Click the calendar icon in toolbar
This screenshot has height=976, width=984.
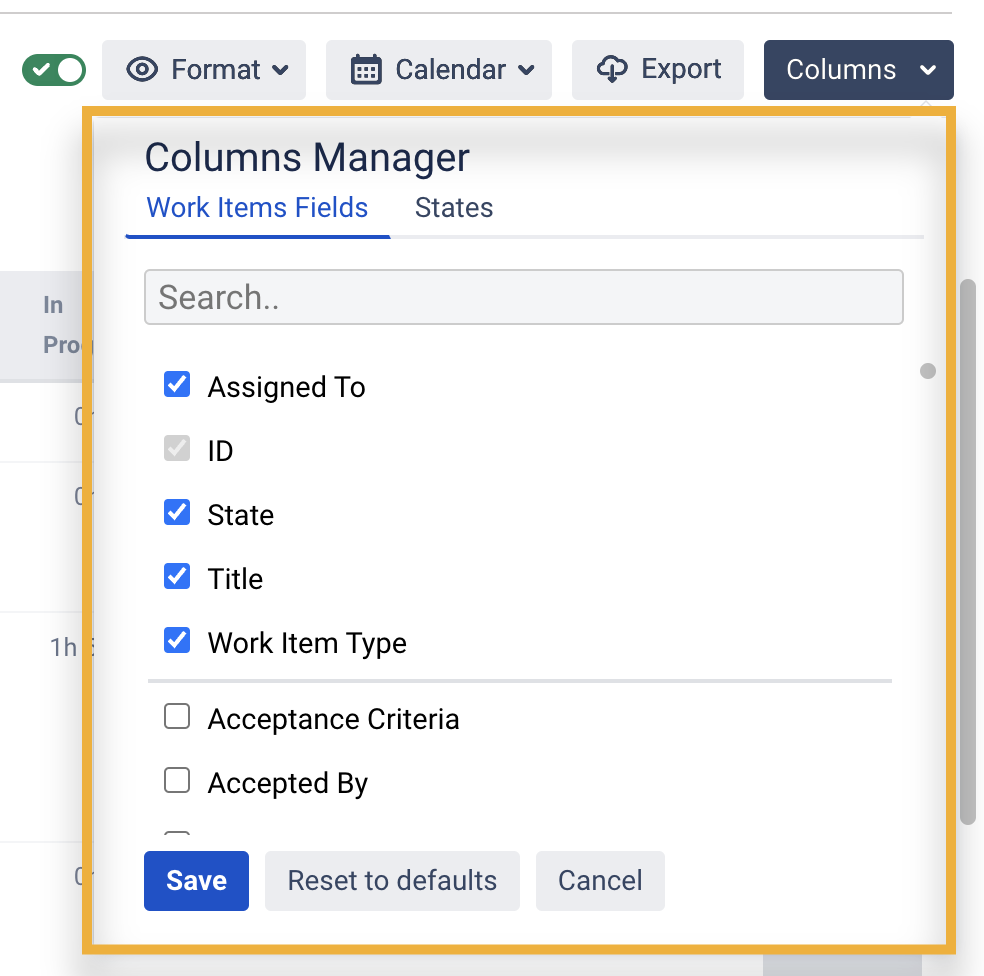pos(366,70)
